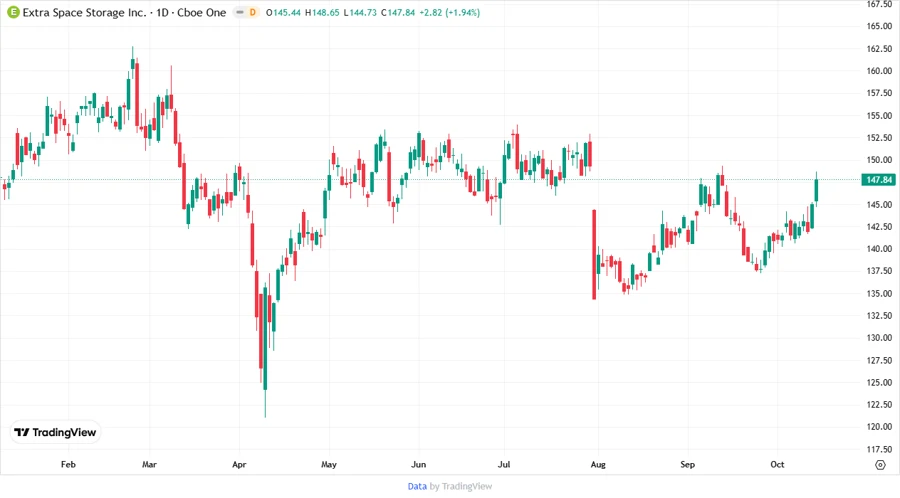
Task: Click the TradingView logo badge
Action: 55,433
